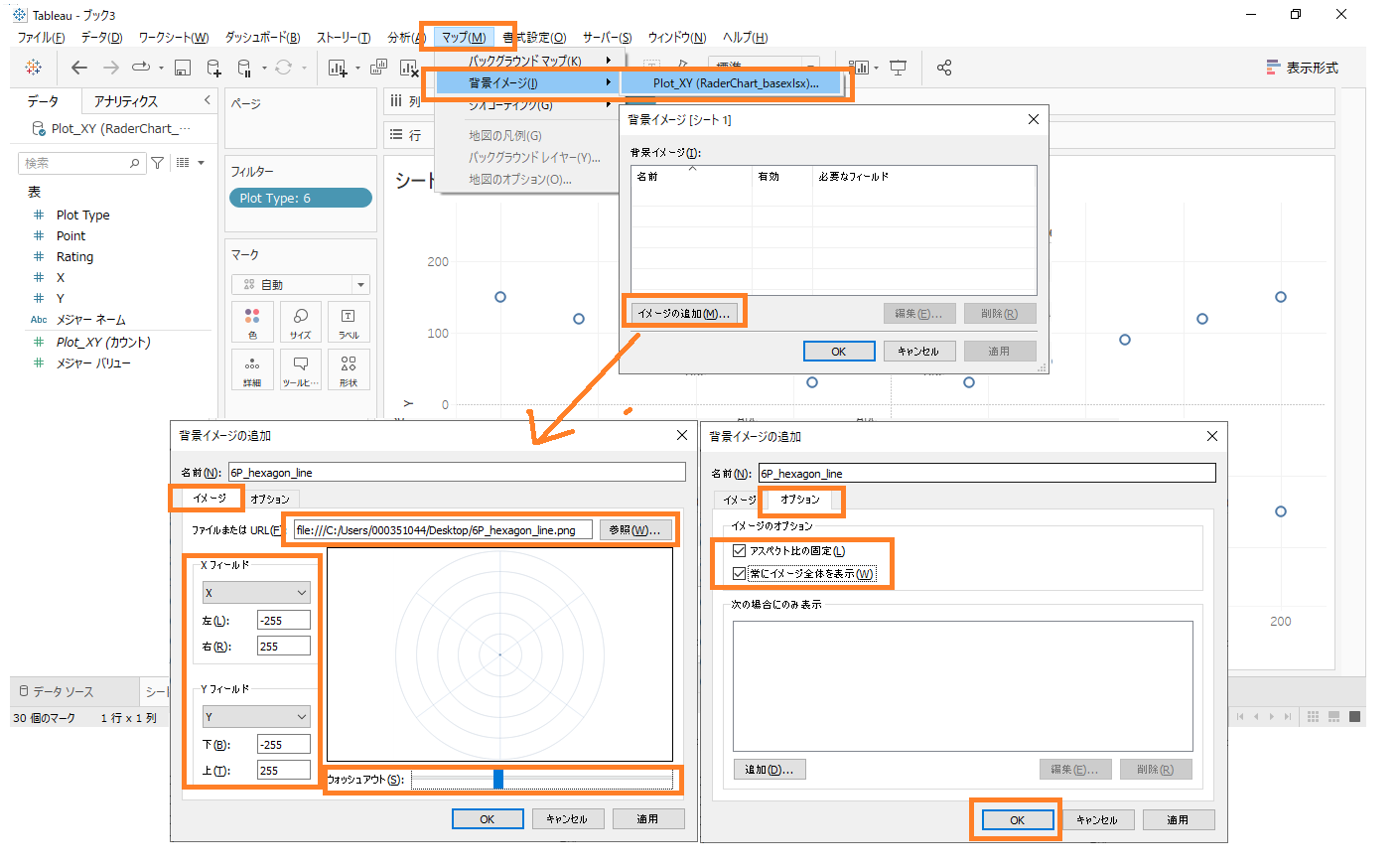
Task: Click the Add new data source icon
Action: [213, 68]
